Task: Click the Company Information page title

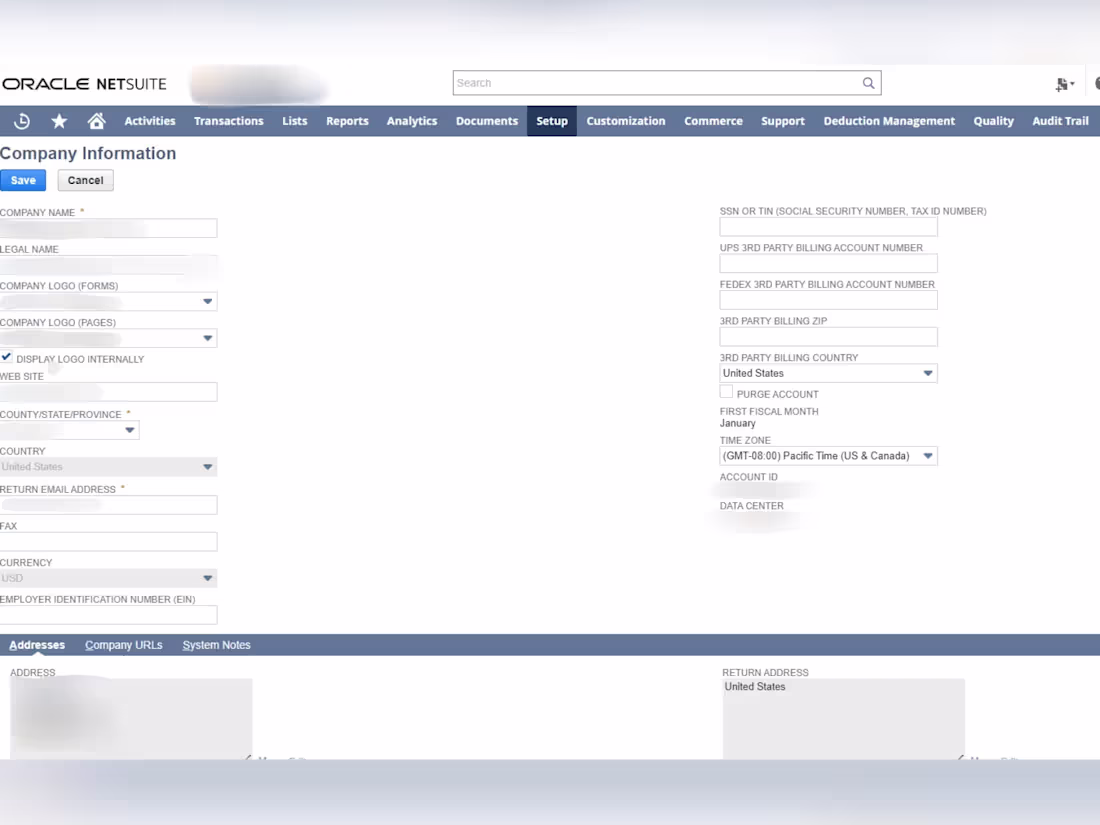Action: coord(88,153)
